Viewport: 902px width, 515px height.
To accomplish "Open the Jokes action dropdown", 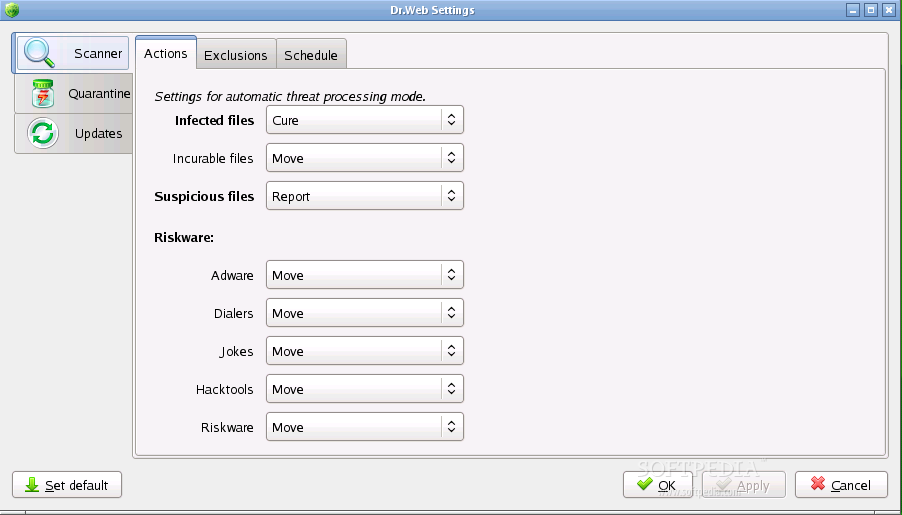I will click(365, 350).
